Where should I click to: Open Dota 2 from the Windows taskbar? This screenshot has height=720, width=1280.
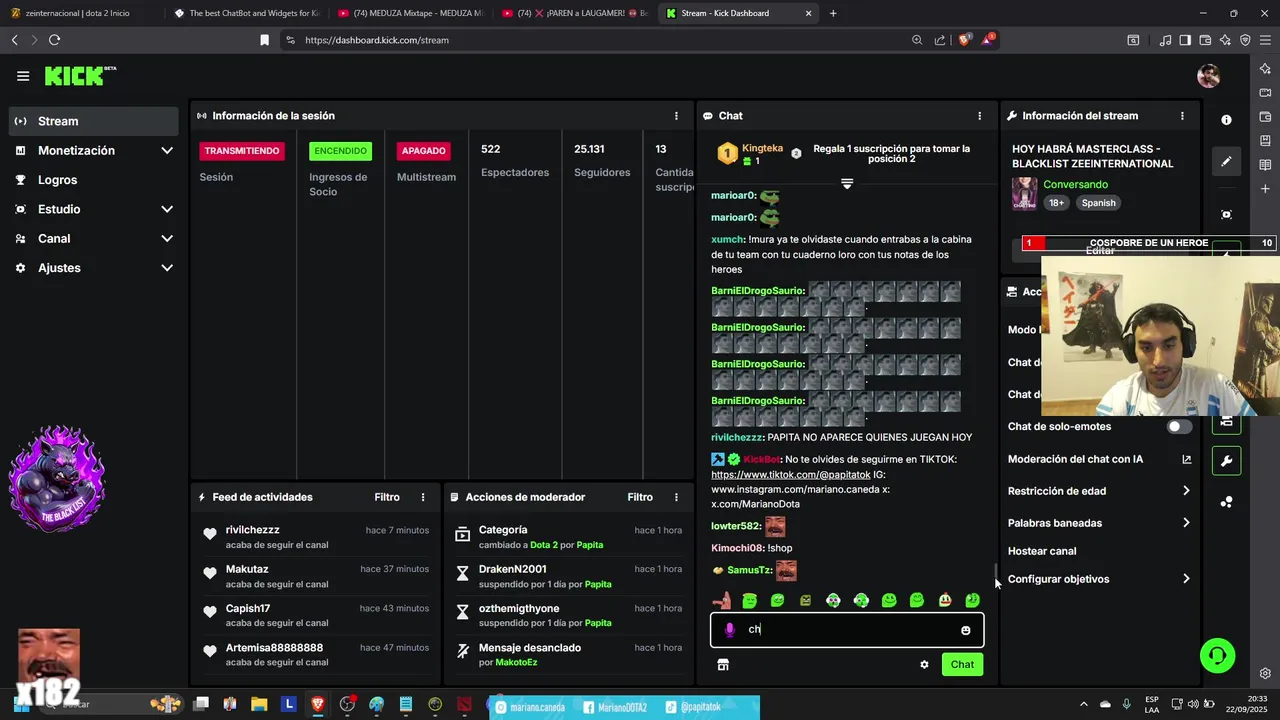(x=464, y=705)
